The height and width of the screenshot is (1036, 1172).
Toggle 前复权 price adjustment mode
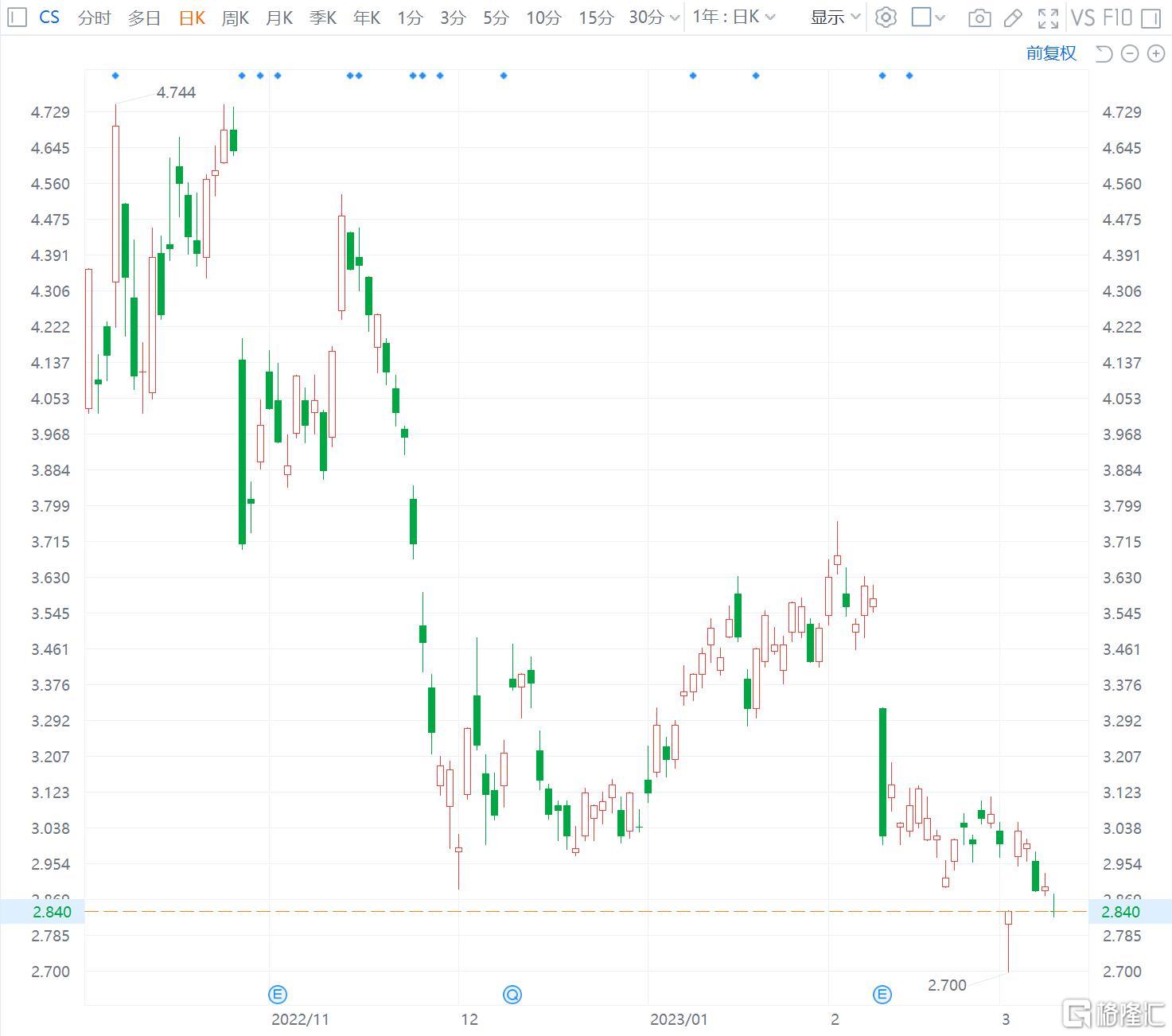(1050, 53)
